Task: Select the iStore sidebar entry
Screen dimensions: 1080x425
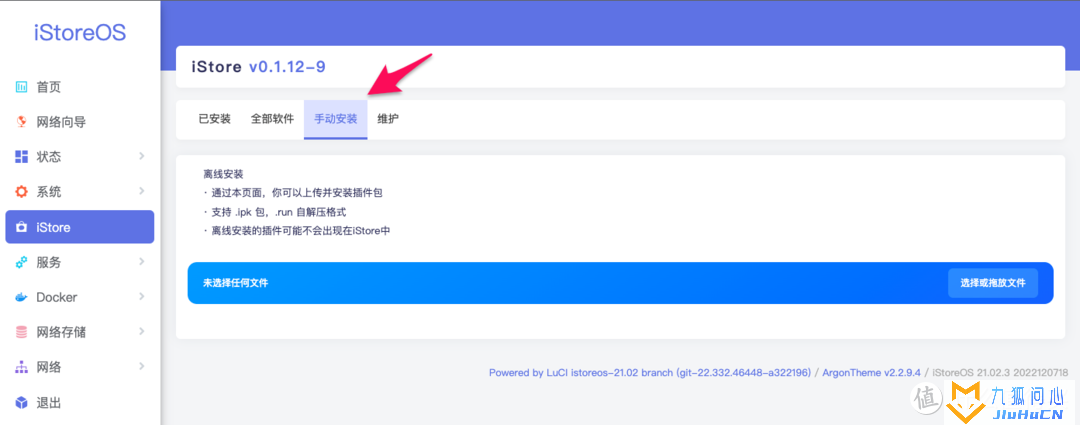Action: pos(79,227)
